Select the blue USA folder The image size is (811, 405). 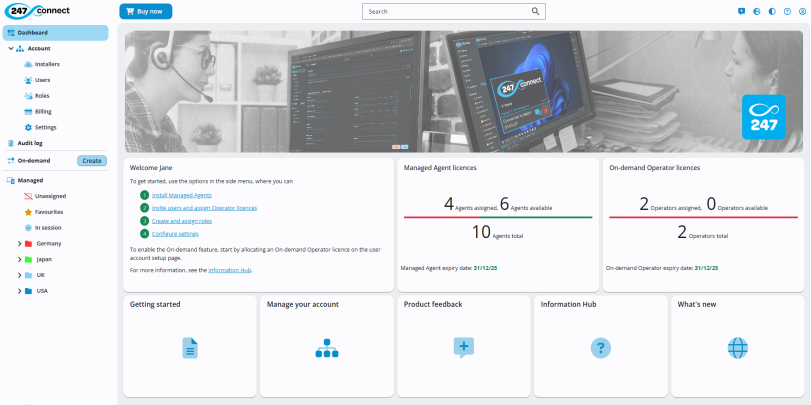[x=28, y=291]
